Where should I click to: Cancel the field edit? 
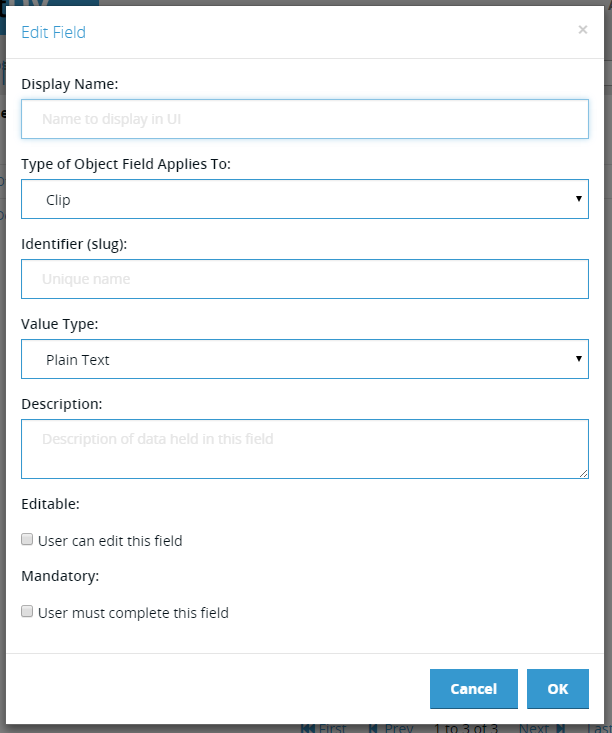(474, 689)
